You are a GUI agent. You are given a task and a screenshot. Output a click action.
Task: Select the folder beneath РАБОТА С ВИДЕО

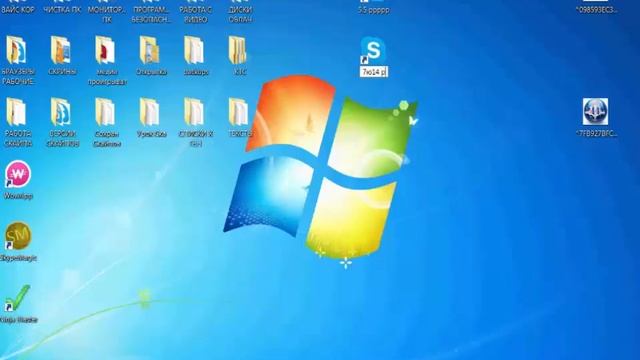point(195,51)
